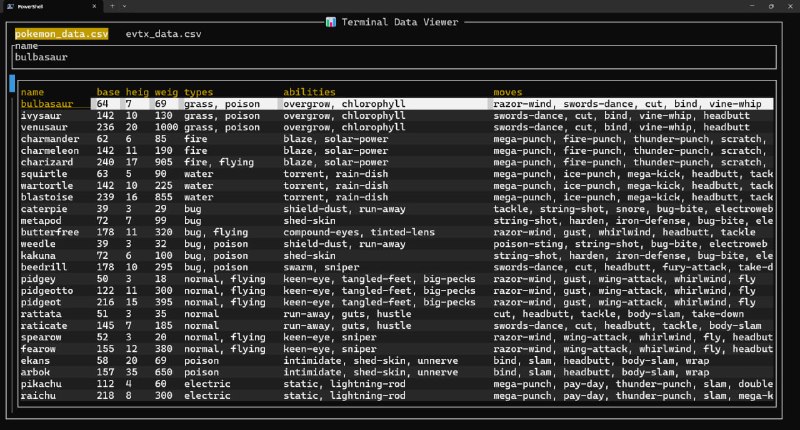The width and height of the screenshot is (800, 430).
Task: Switch to the pokemon_data.csv tab
Action: click(x=61, y=34)
